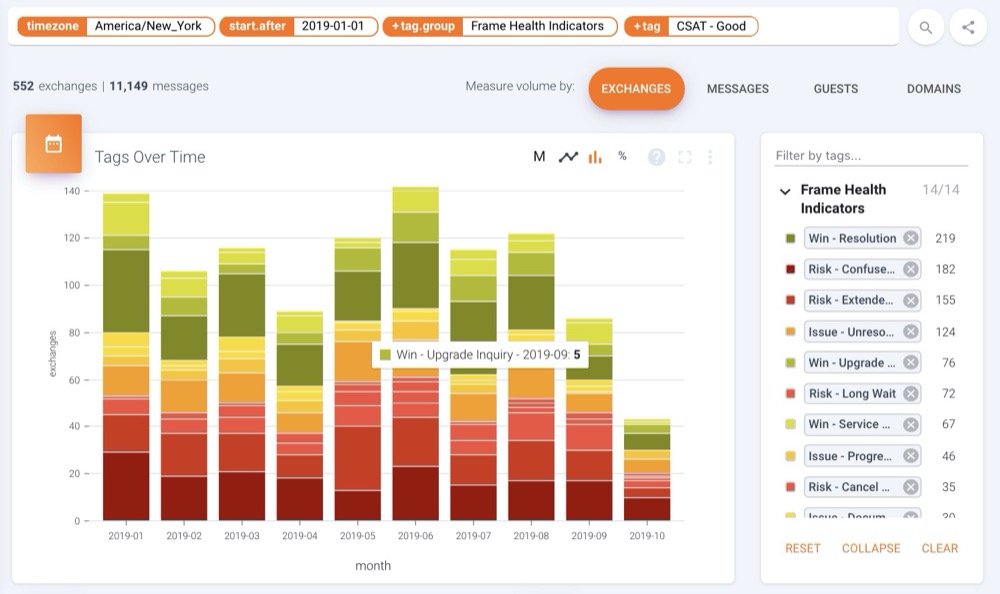Click the Win - Resolution color swatch

(790, 238)
